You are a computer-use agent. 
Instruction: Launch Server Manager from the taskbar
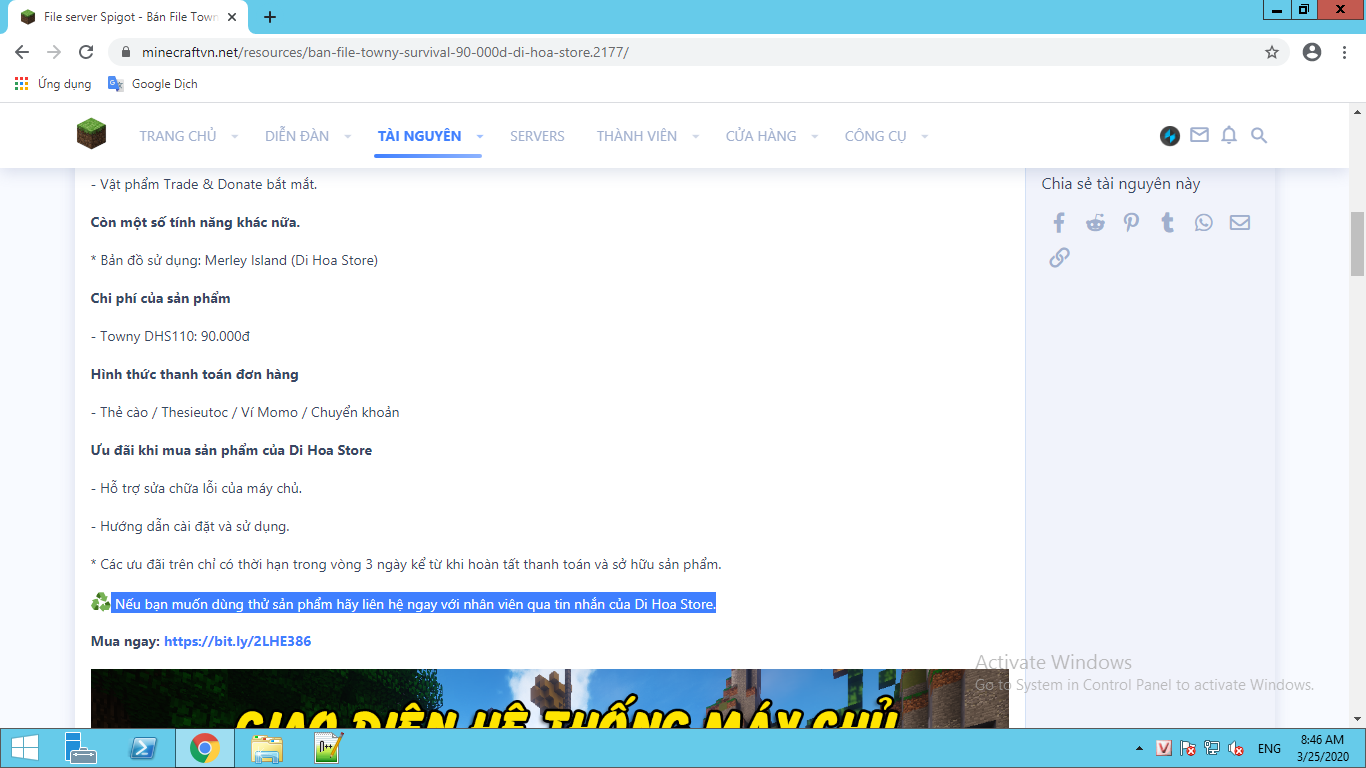[x=80, y=748]
